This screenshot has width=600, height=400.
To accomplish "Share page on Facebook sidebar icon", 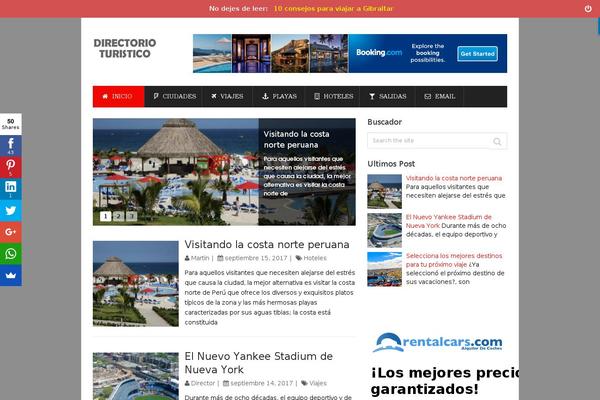I will 11,146.
